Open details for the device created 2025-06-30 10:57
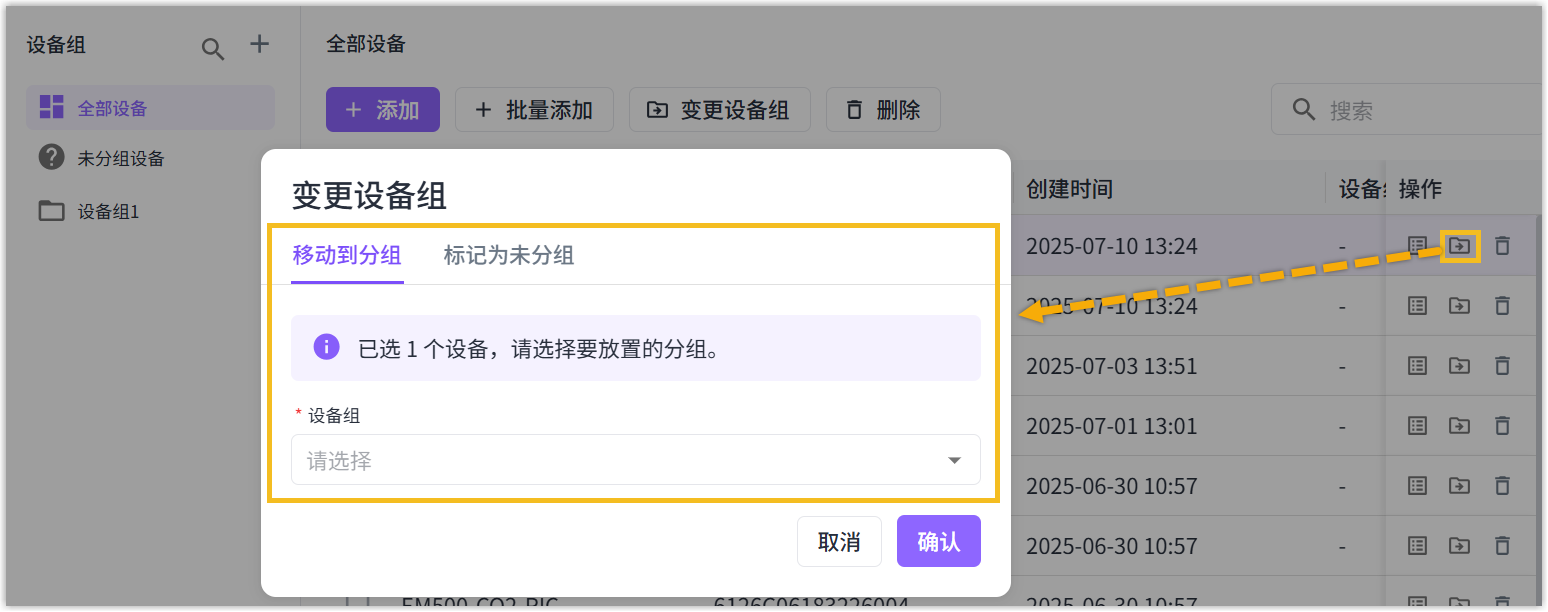Screen dimensions: 1548x612 pyautogui.click(x=1417, y=486)
